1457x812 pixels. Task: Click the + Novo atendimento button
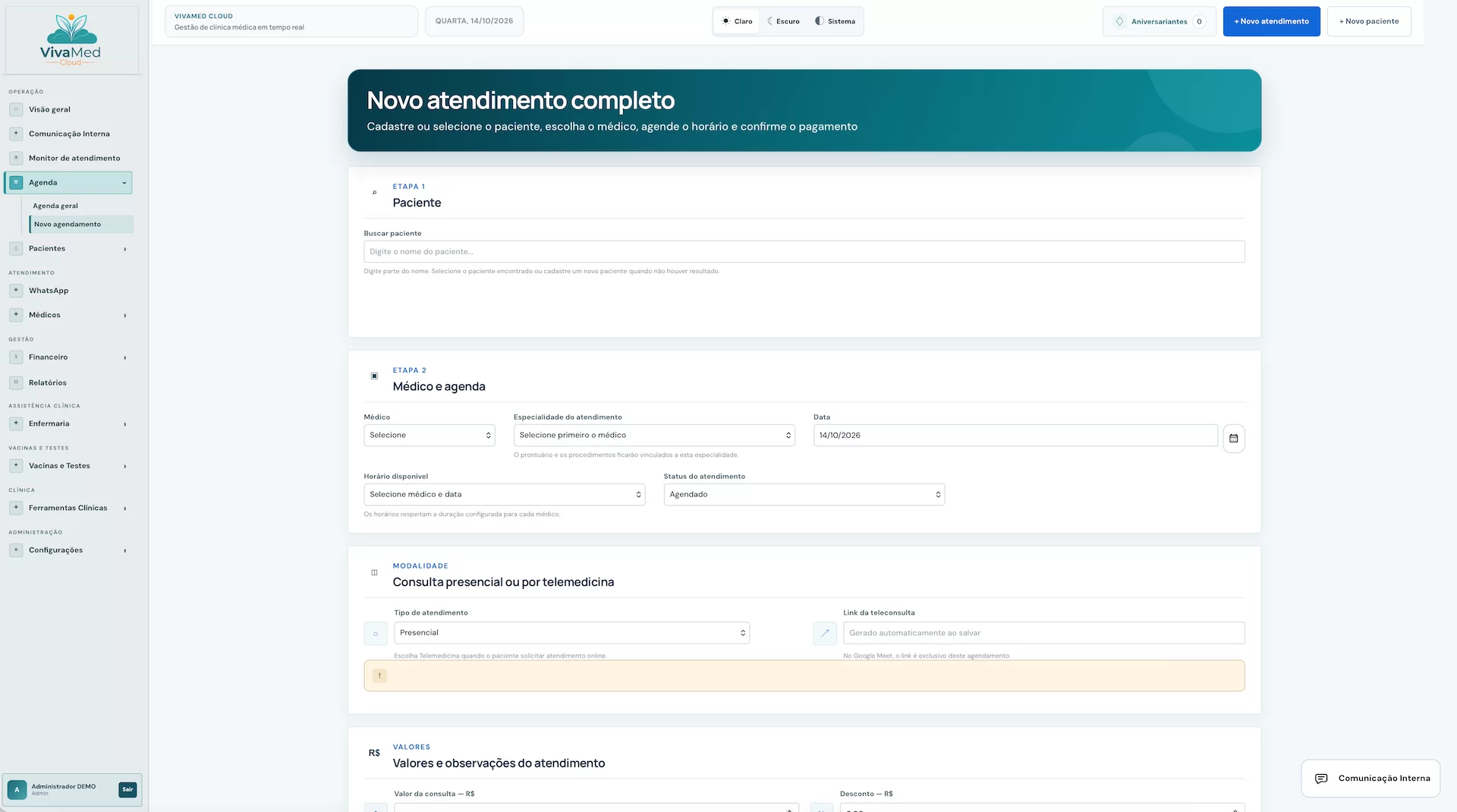click(x=1272, y=21)
